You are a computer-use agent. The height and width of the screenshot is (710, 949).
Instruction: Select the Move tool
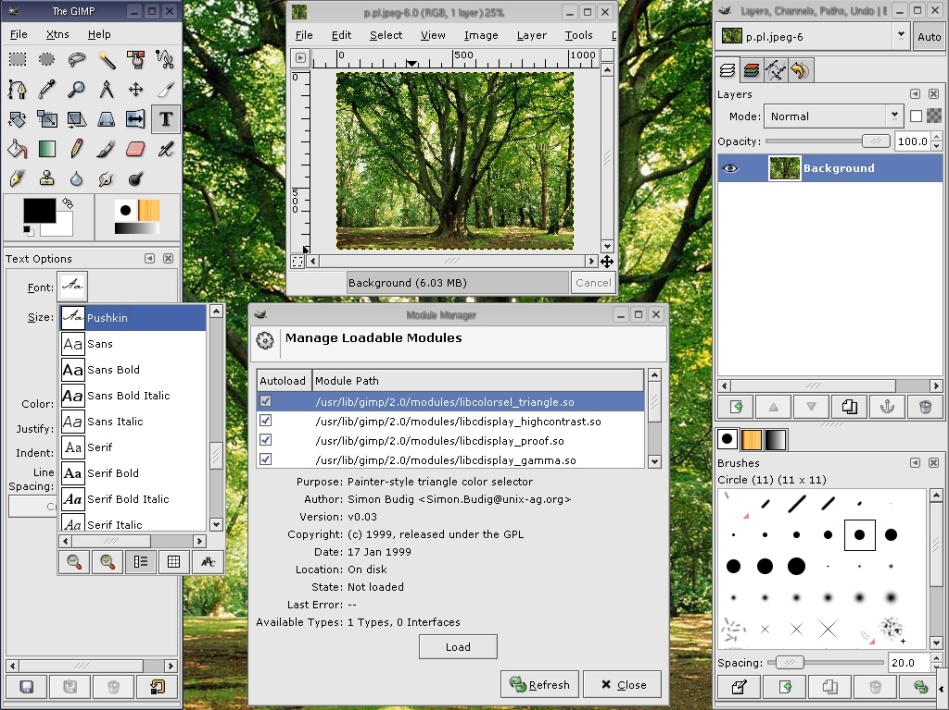136,90
